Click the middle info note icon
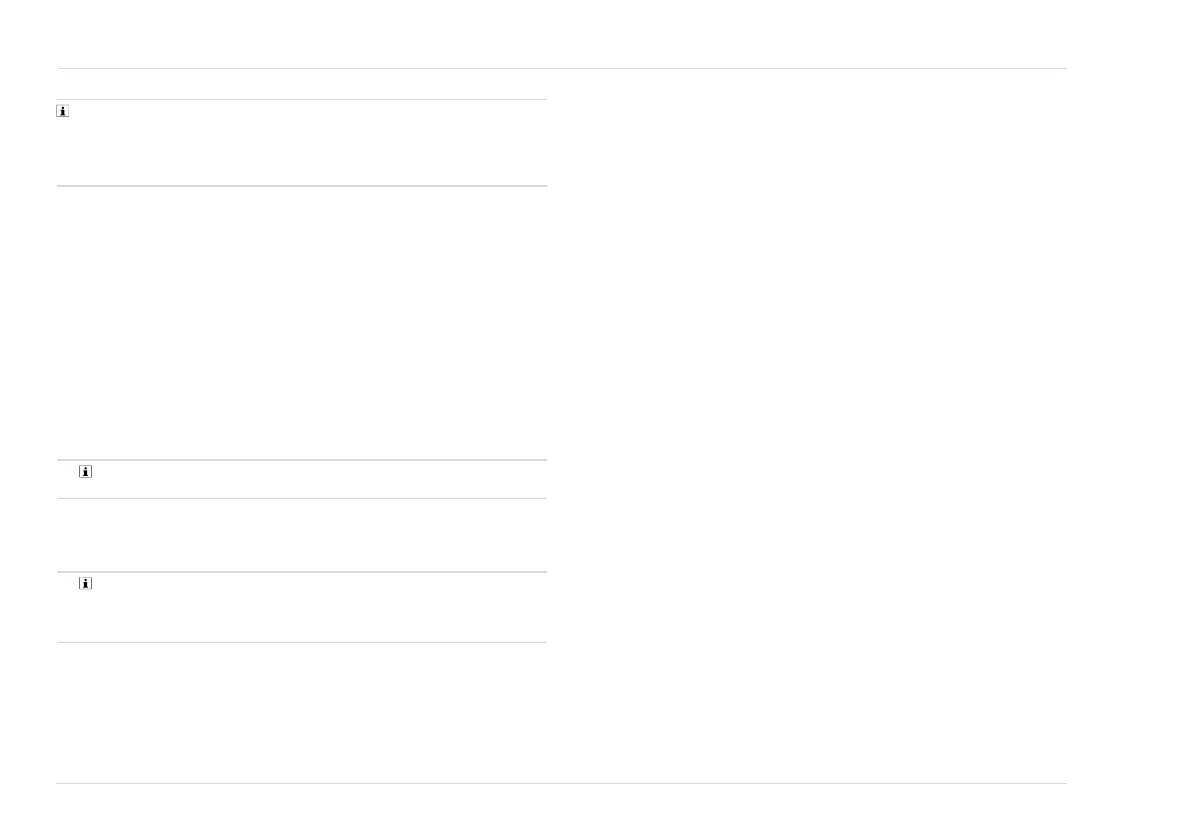1190x840 pixels. click(86, 472)
